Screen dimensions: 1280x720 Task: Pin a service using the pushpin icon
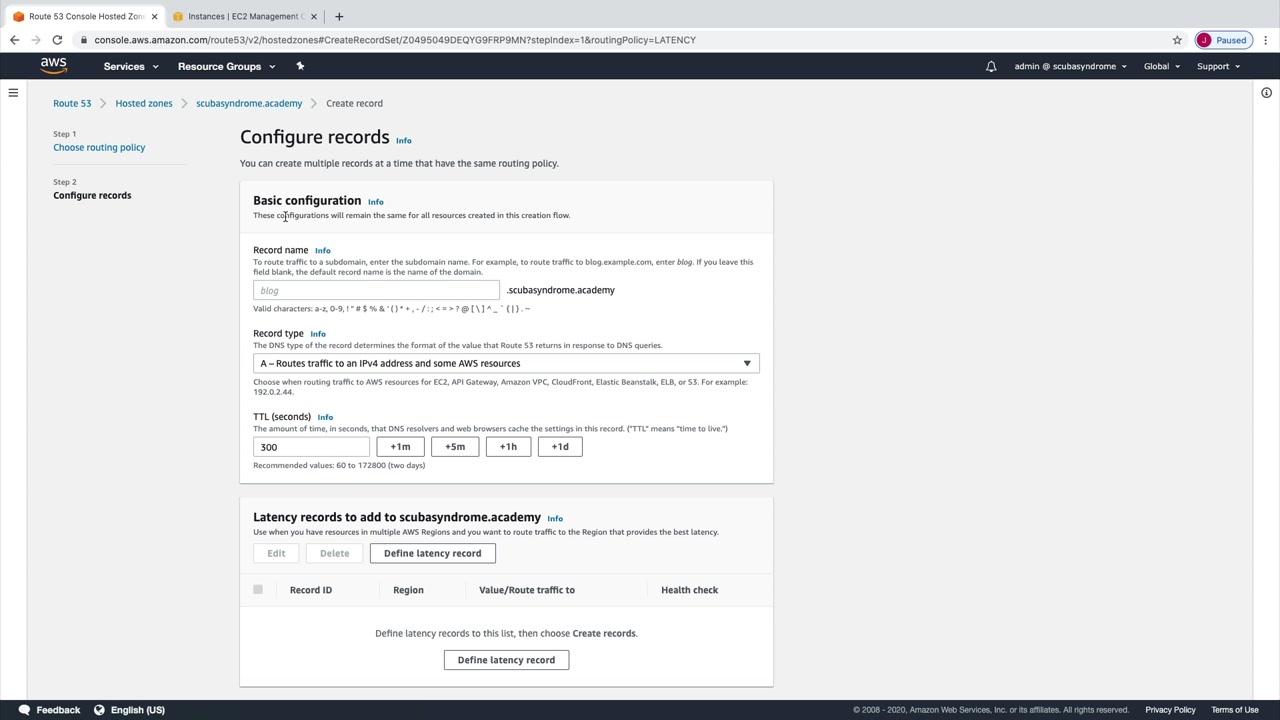(300, 66)
